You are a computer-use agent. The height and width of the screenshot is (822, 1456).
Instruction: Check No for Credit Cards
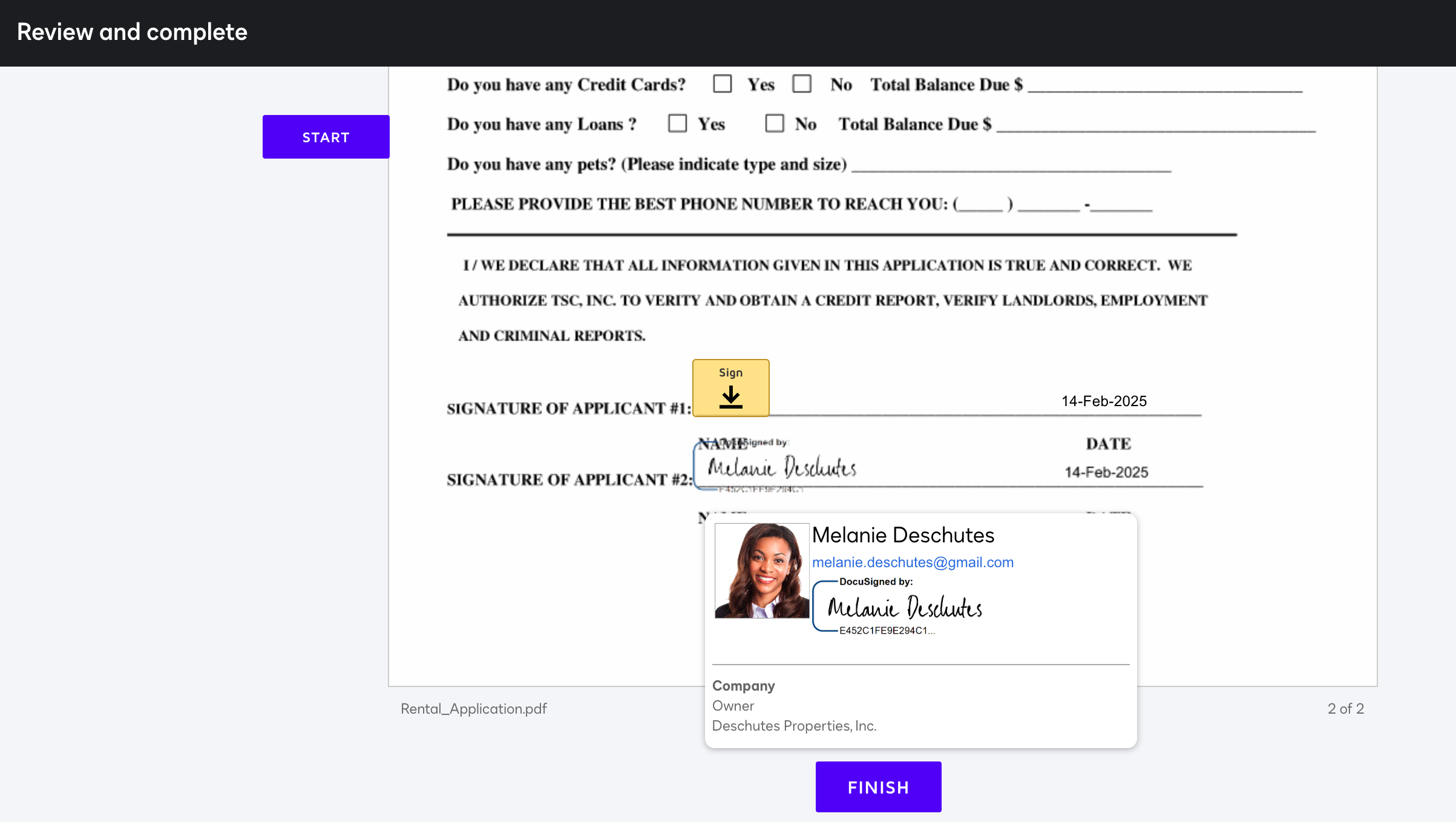click(x=802, y=84)
